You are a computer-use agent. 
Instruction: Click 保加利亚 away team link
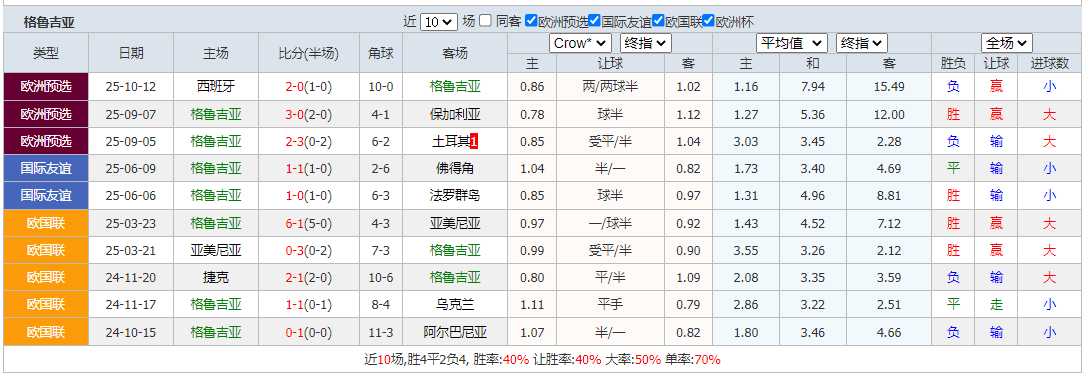455,115
